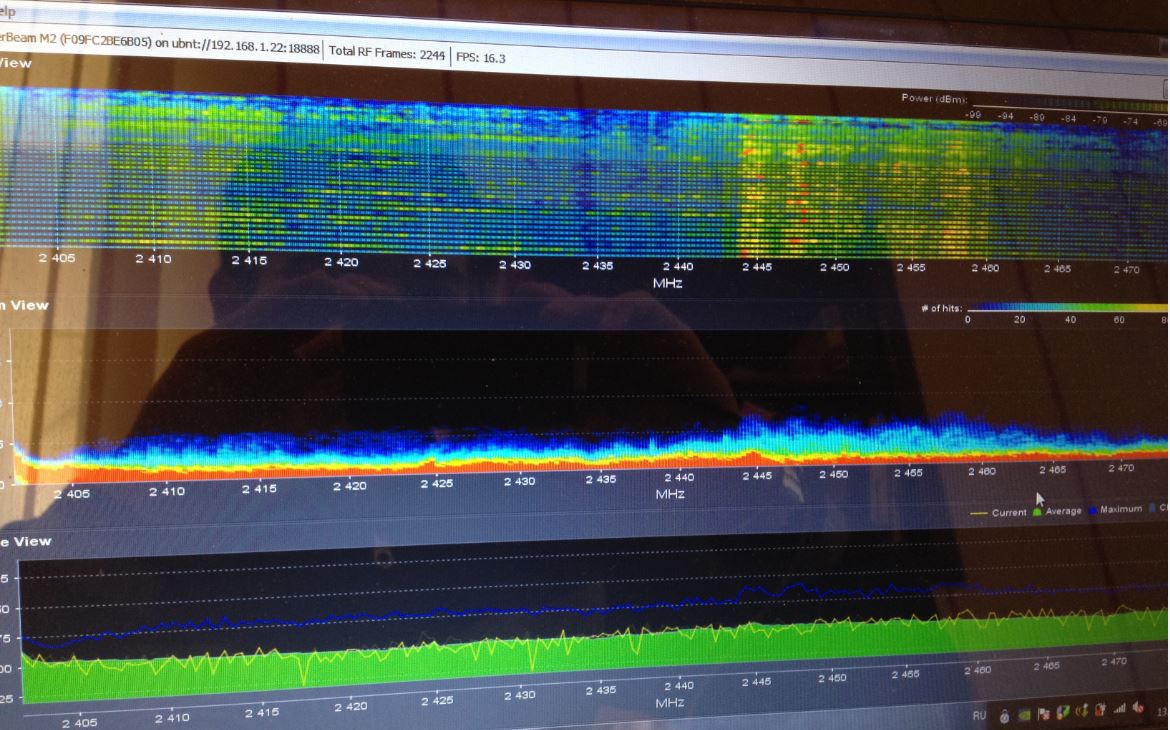Click the Power (dBm) color scale bar
The width and height of the screenshot is (1170, 730).
coord(1069,104)
